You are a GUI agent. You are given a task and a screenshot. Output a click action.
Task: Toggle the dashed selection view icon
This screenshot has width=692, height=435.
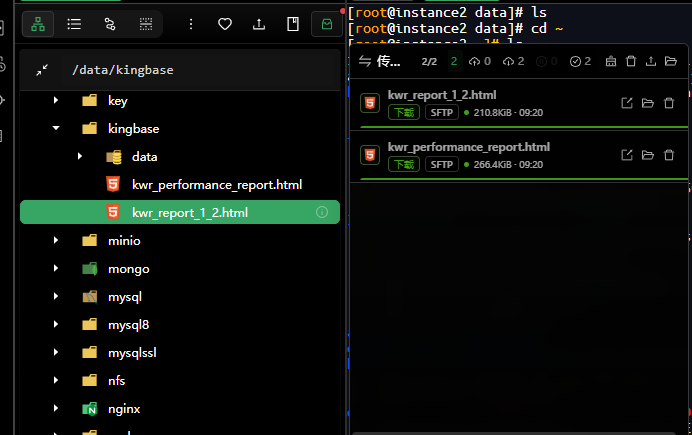click(x=146, y=24)
